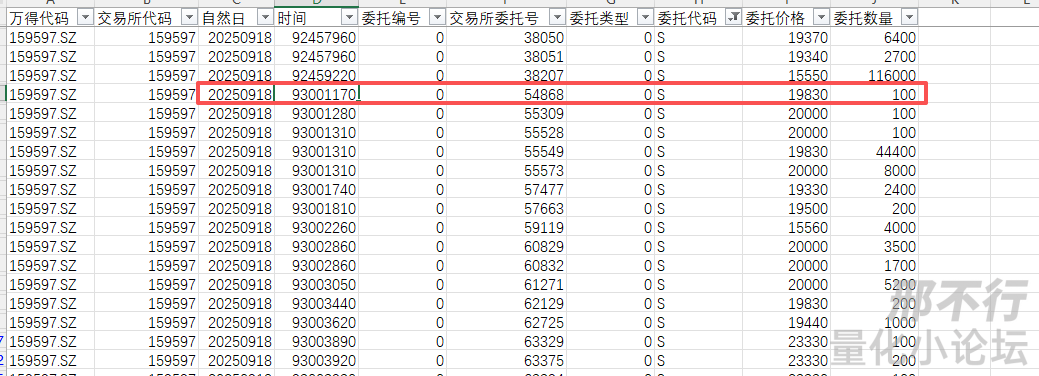Screen dimensions: 1039x376
Task: Click the exchange order number cell 54868
Action: 506,95
